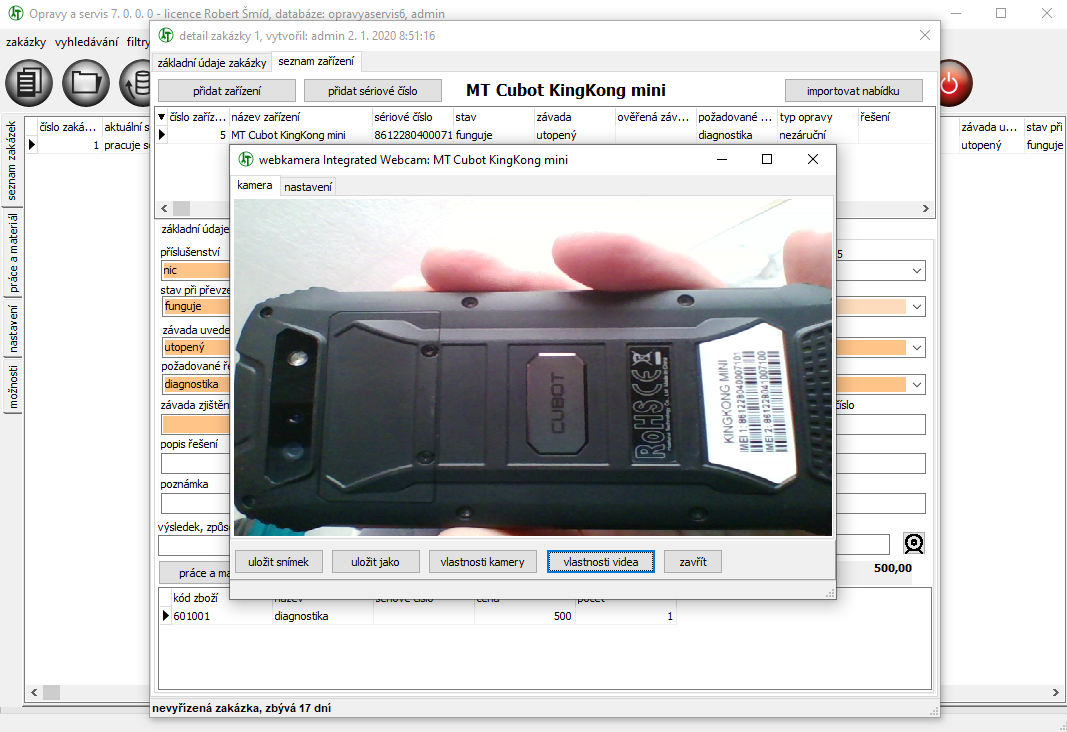This screenshot has height=732, width=1067.
Task: Expand dropdown arrow on the utopený field row
Action: point(917,348)
